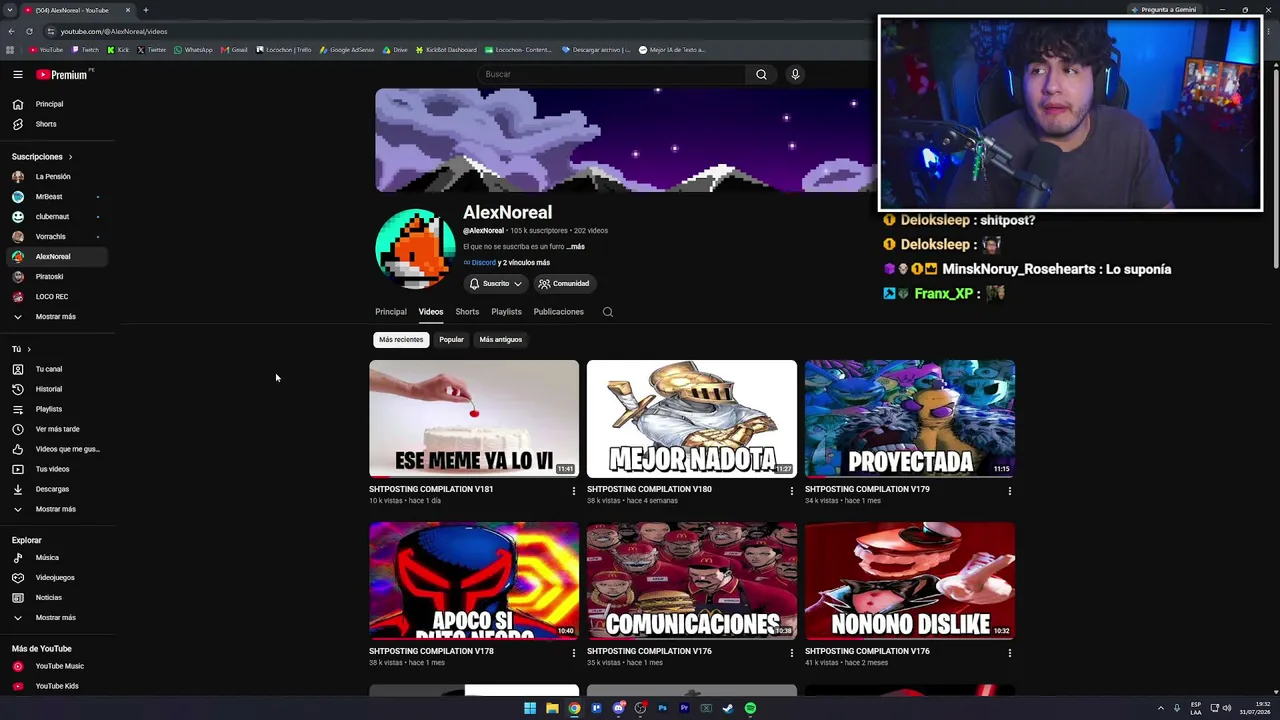Click the search magnifier button

coord(761,74)
